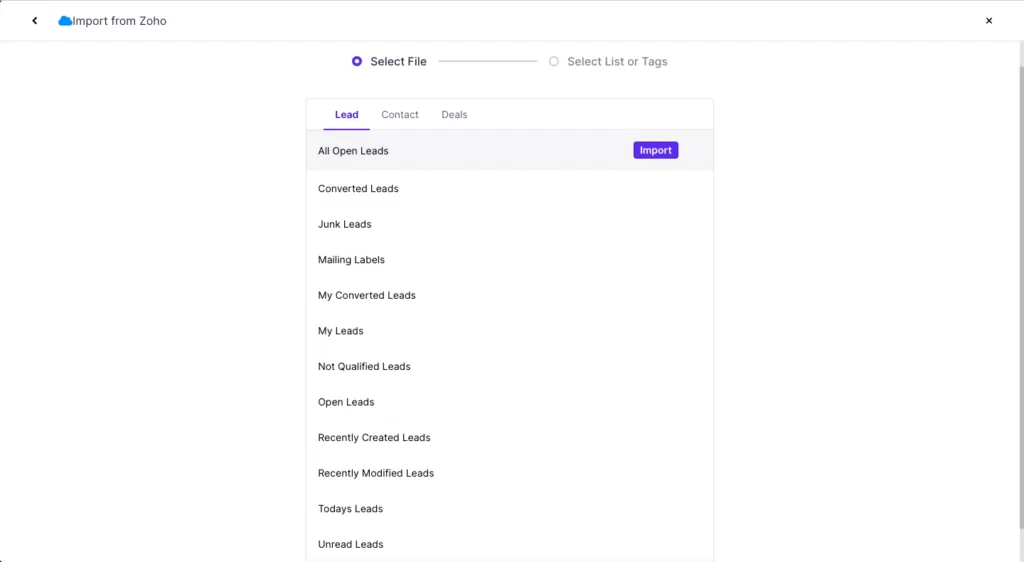Open the Deals tab
Image resolution: width=1024 pixels, height=562 pixels.
[455, 115]
